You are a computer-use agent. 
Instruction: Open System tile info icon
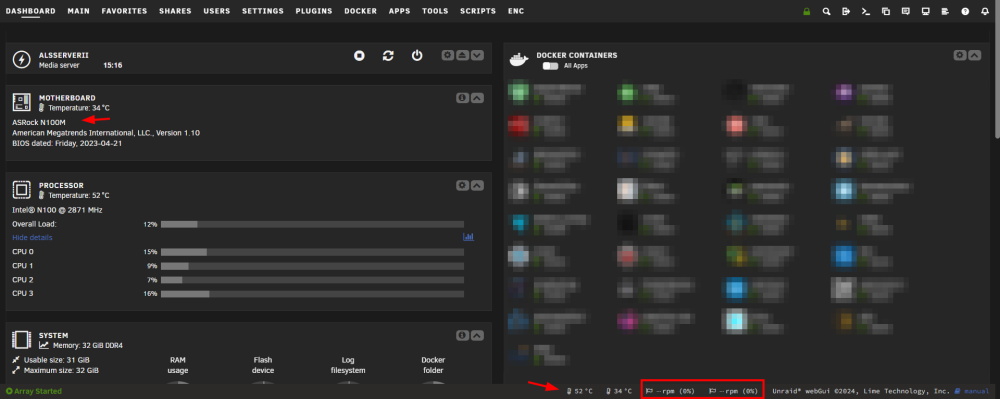463,335
